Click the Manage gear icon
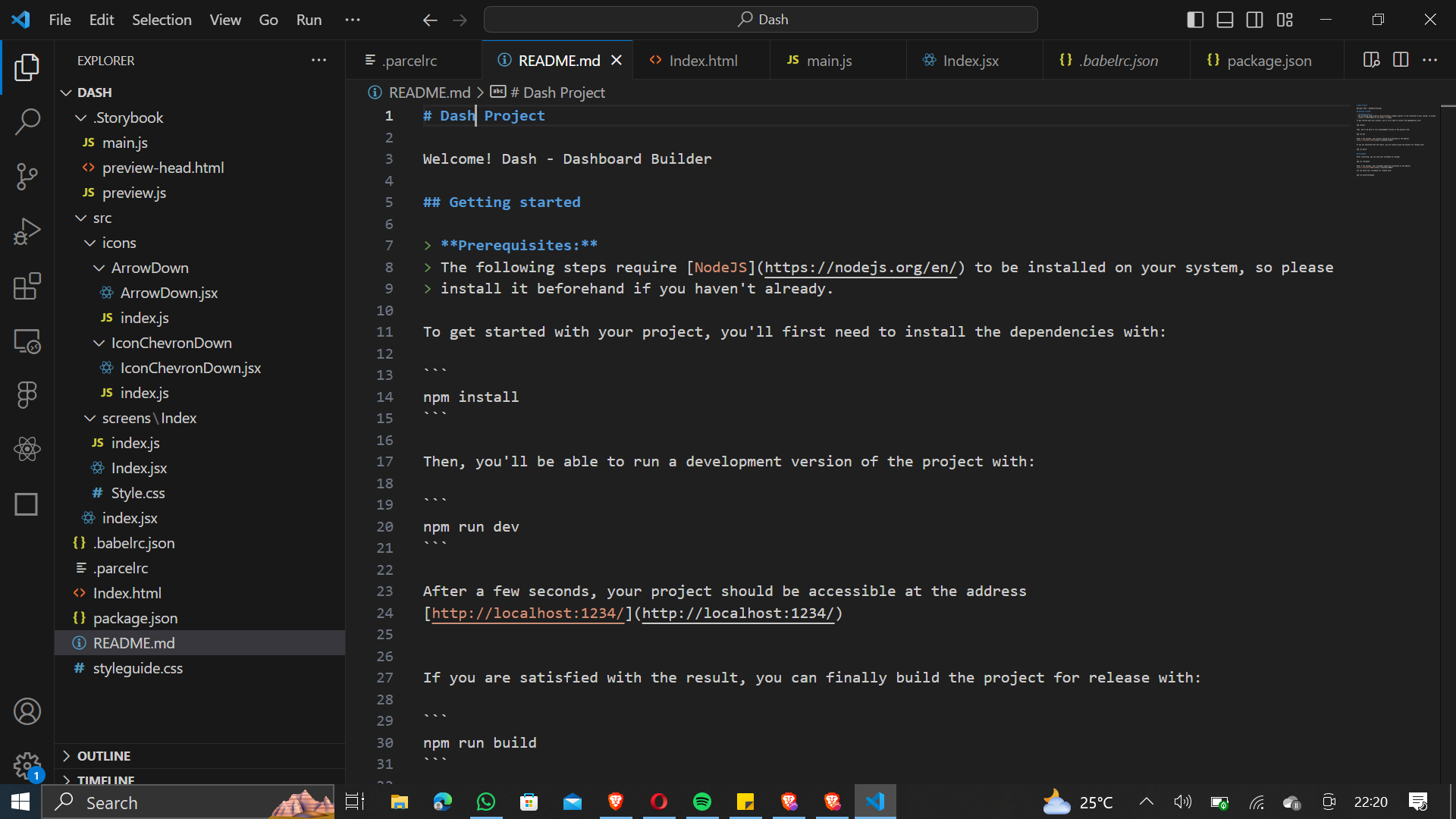 (27, 764)
